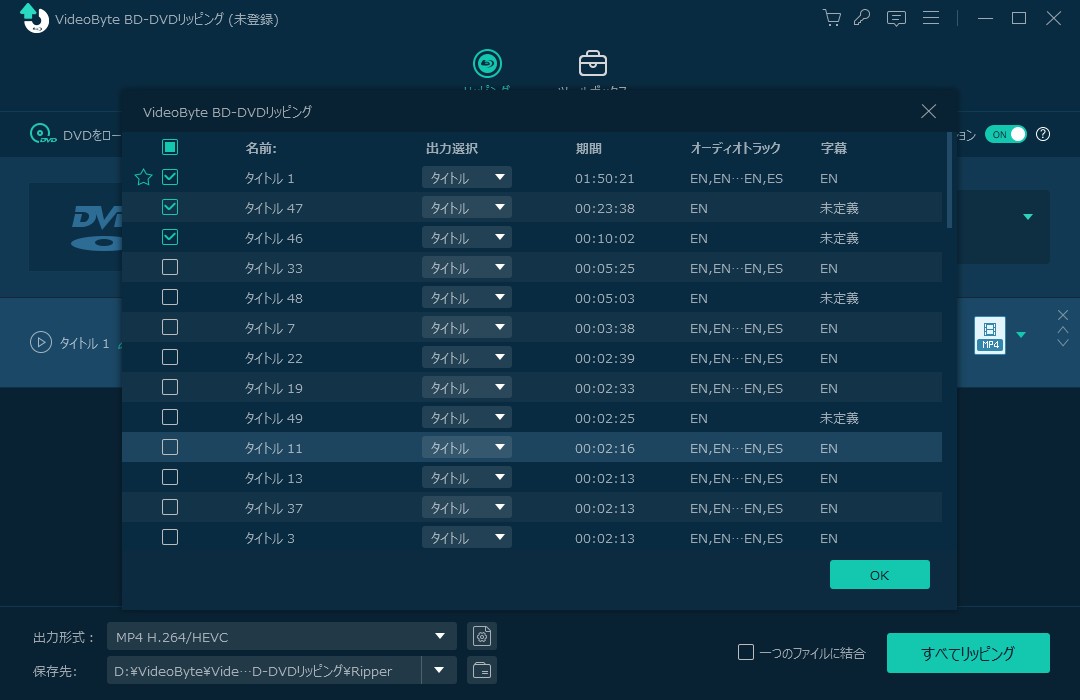Enable merge into one file checkbox
This screenshot has width=1080, height=700.
point(746,652)
